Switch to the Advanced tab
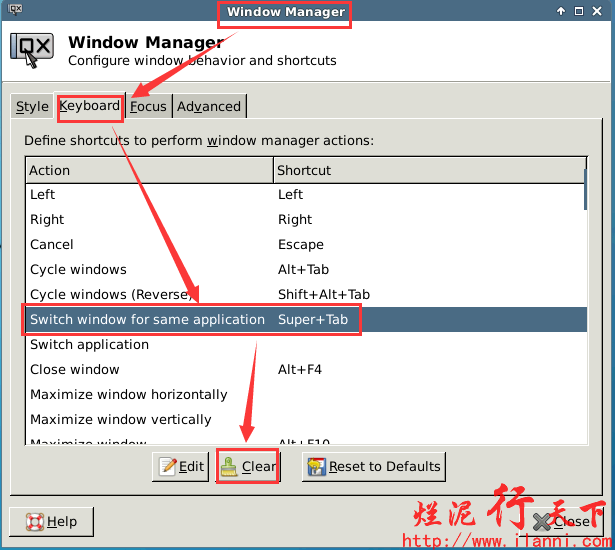Viewport: 615px width, 550px height. (x=209, y=106)
